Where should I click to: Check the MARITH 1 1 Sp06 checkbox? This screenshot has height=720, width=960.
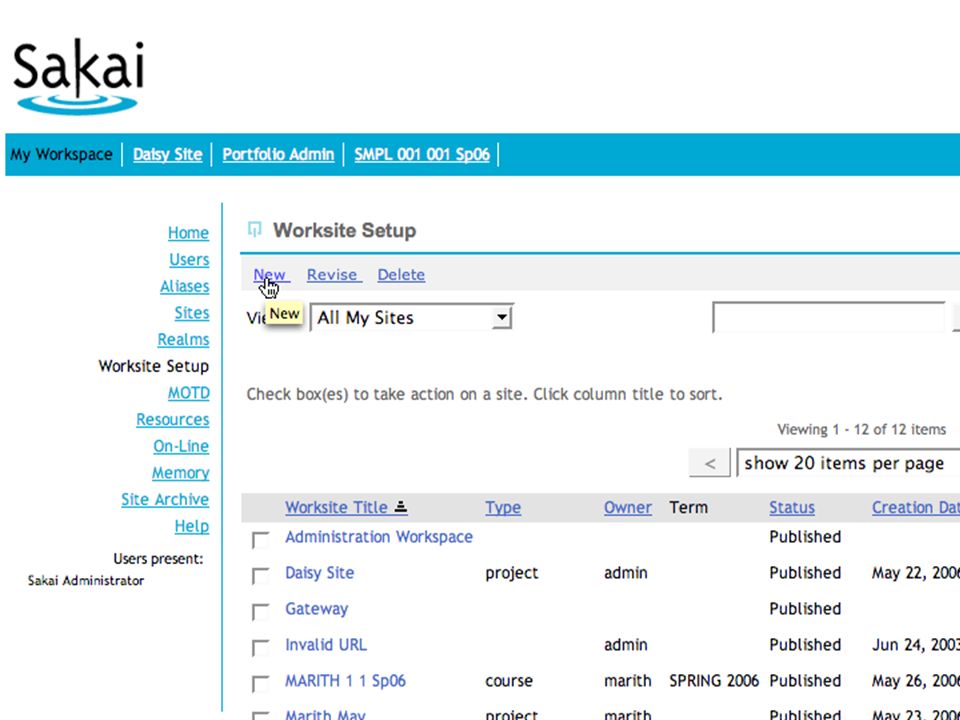coord(260,683)
